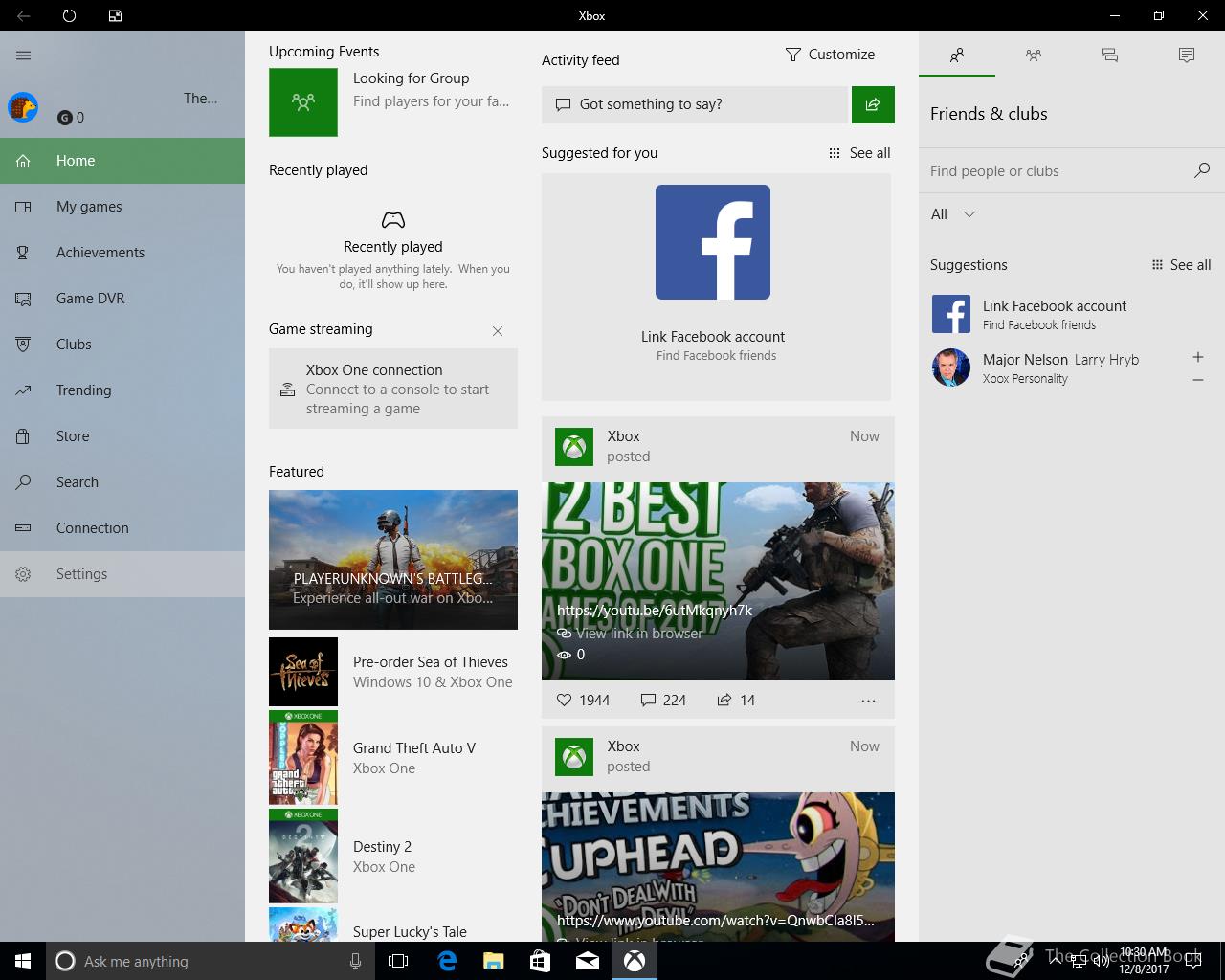Open comments on post with 224

coord(663,701)
